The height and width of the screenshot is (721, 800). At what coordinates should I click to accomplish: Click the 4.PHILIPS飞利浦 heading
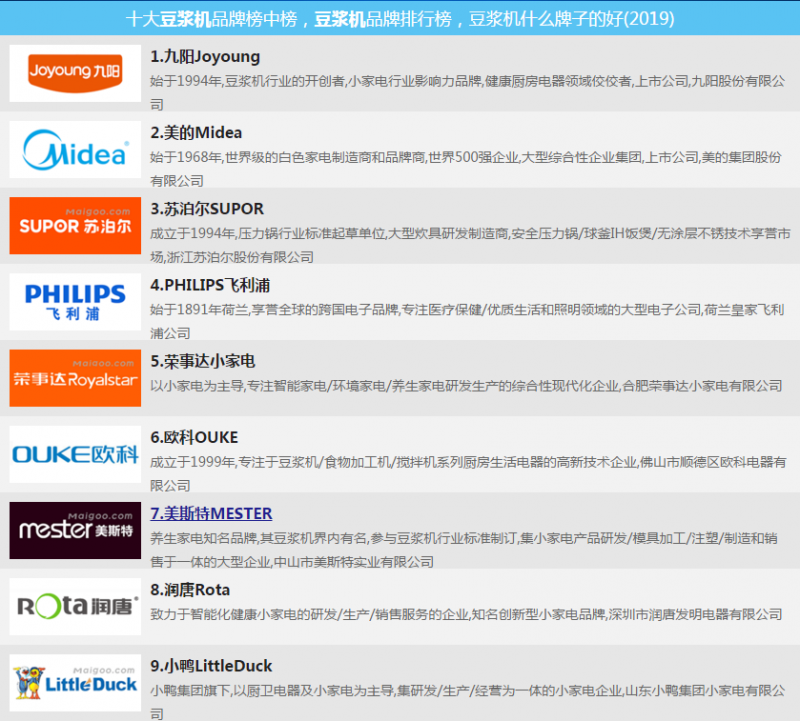(210, 285)
